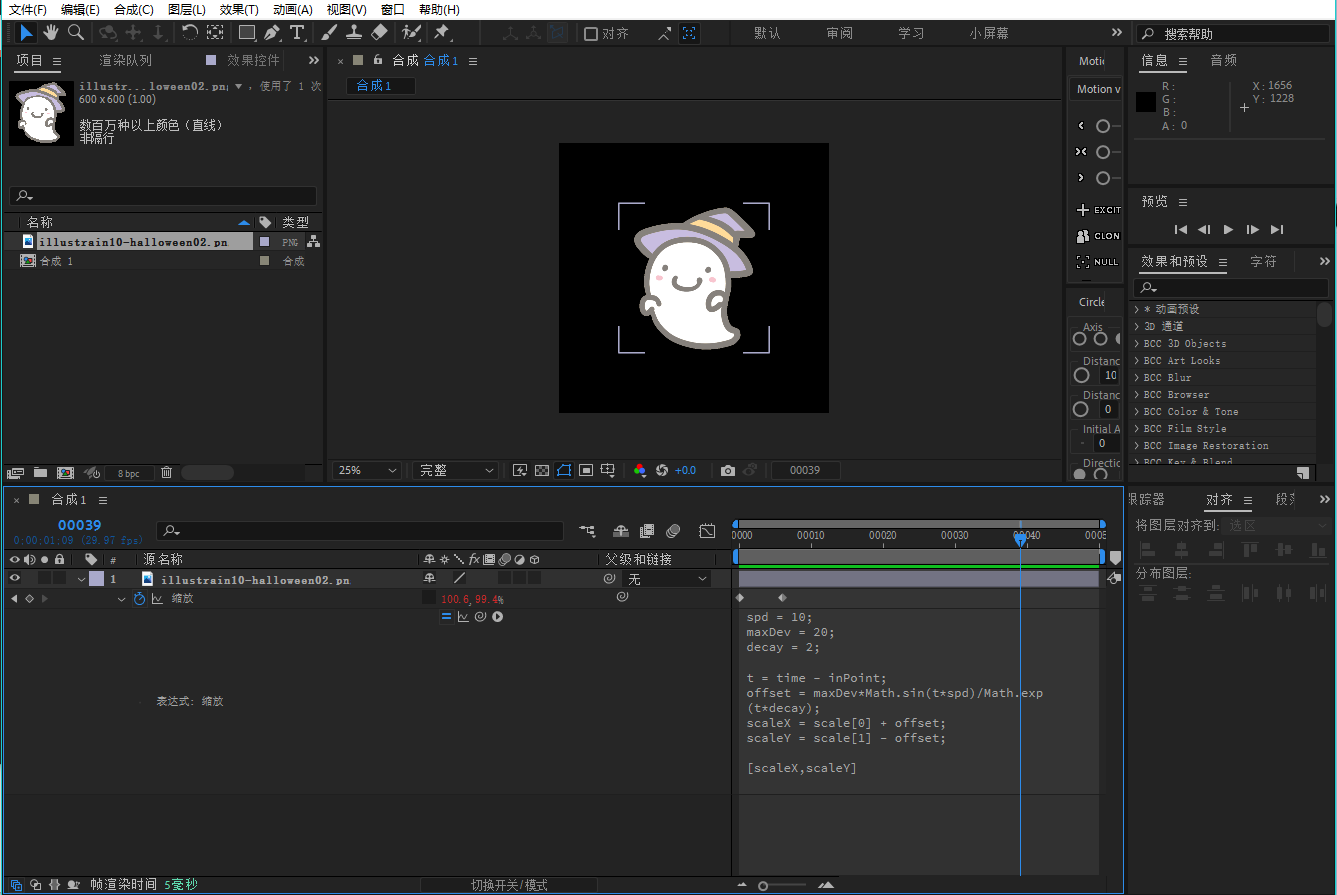Select the Hand tool in toolbar
The height and width of the screenshot is (895, 1337).
[51, 33]
